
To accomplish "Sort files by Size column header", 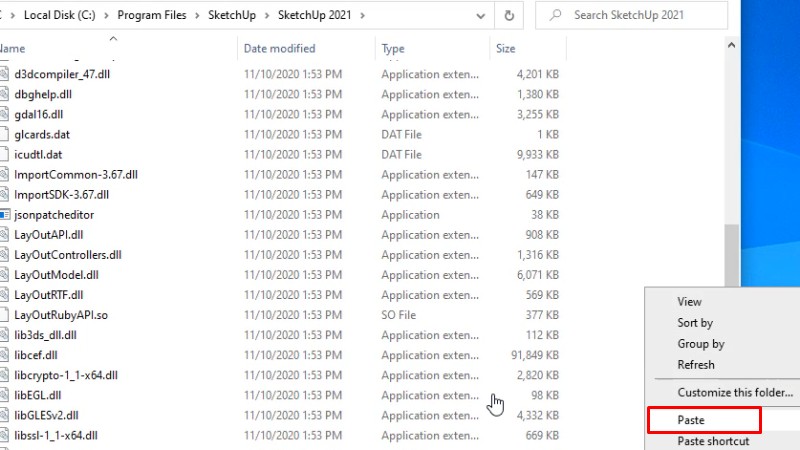I will pos(506,49).
